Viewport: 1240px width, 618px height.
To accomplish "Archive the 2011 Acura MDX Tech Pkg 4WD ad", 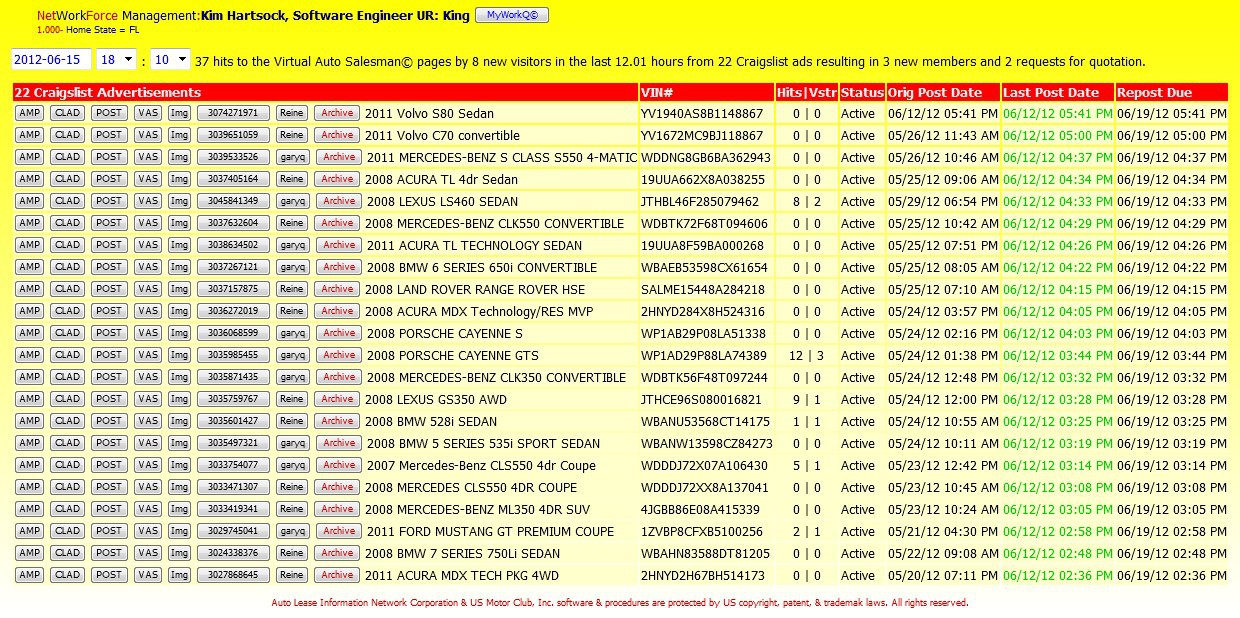I will pos(337,575).
